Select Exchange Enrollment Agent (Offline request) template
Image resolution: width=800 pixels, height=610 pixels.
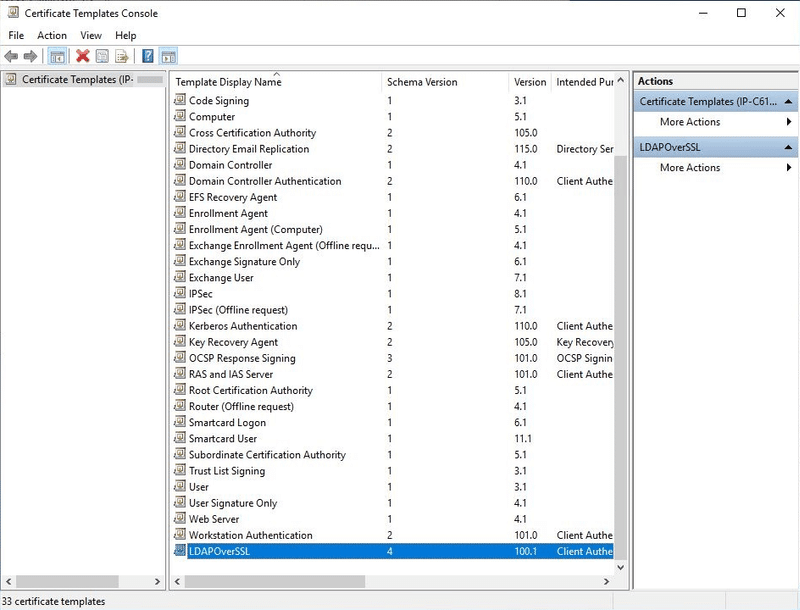pos(284,245)
